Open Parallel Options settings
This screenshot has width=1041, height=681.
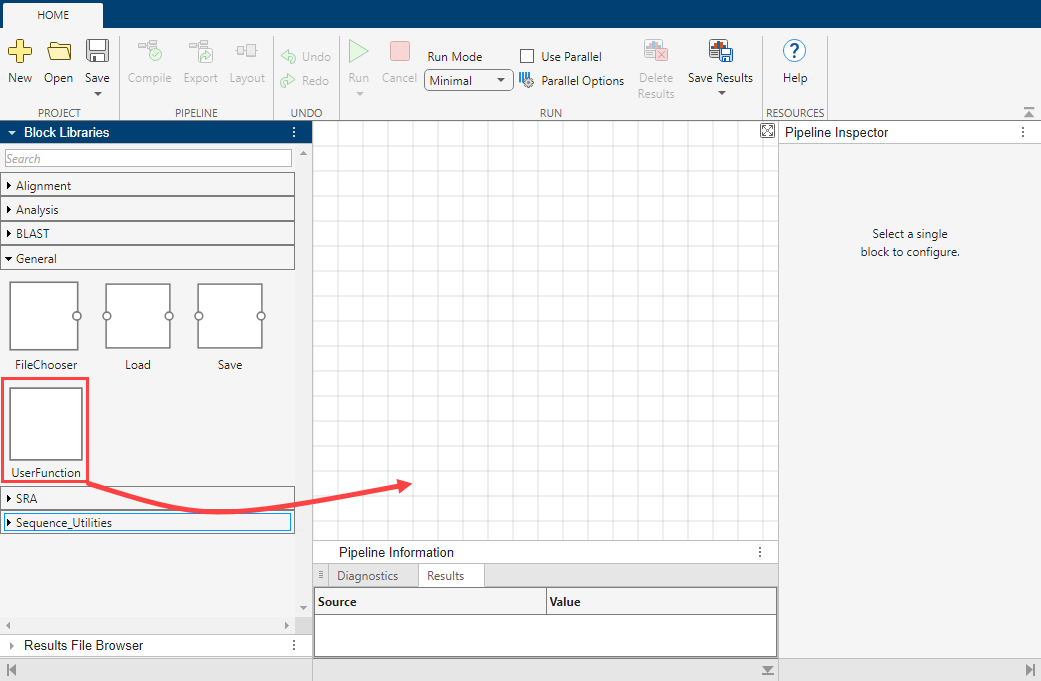(x=572, y=80)
